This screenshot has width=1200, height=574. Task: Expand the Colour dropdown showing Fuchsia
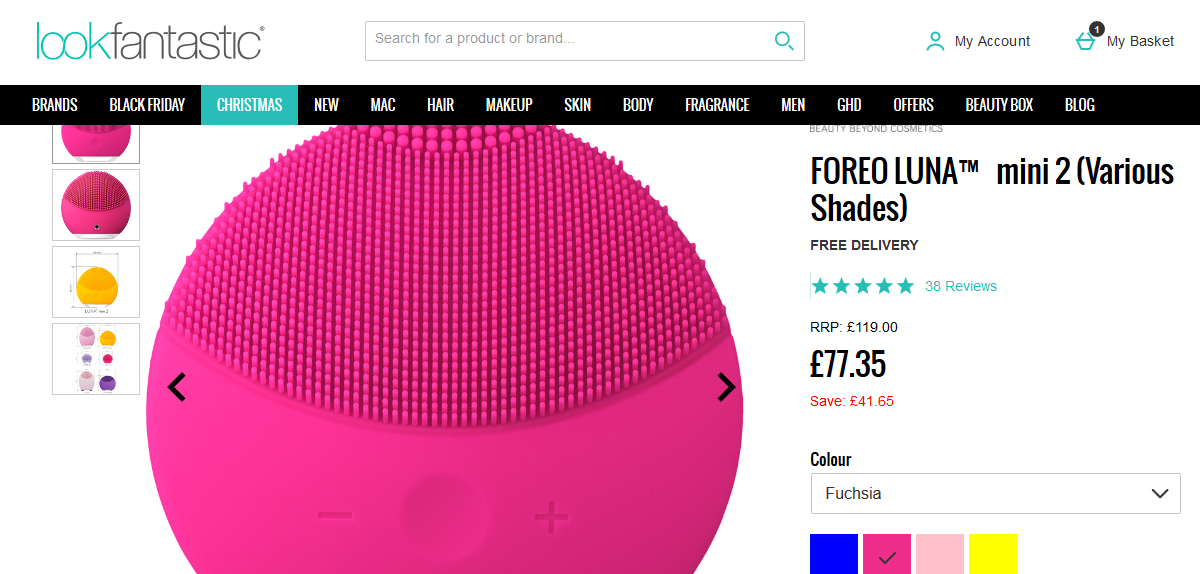[995, 493]
